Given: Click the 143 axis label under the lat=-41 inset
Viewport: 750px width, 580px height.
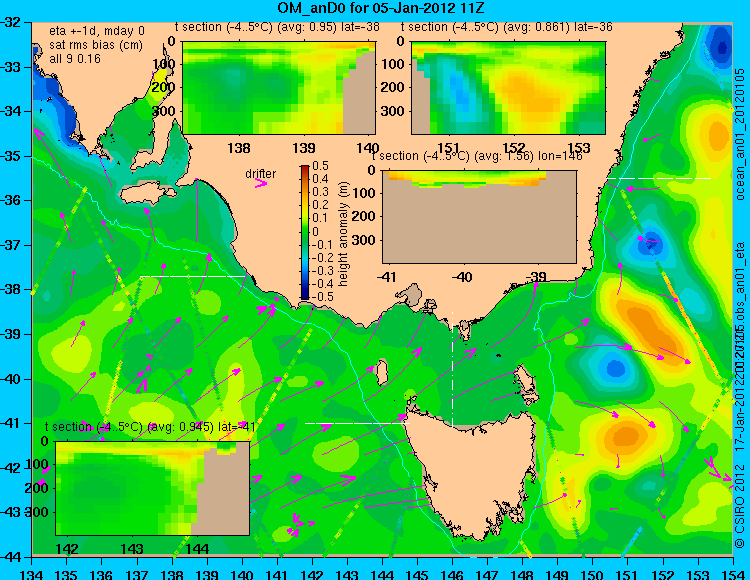Looking at the screenshot, I should tap(132, 548).
